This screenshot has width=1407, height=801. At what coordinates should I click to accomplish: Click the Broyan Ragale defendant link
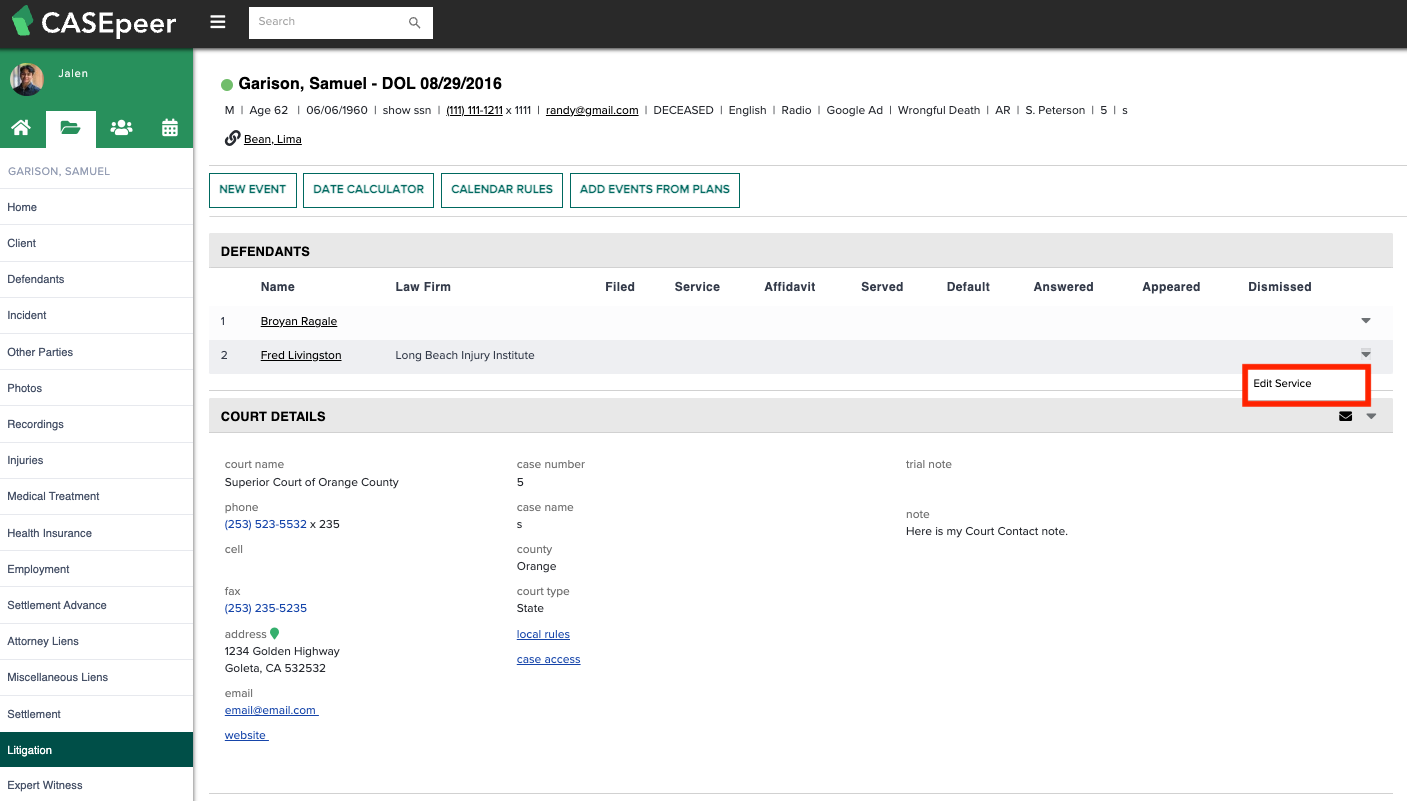click(299, 321)
